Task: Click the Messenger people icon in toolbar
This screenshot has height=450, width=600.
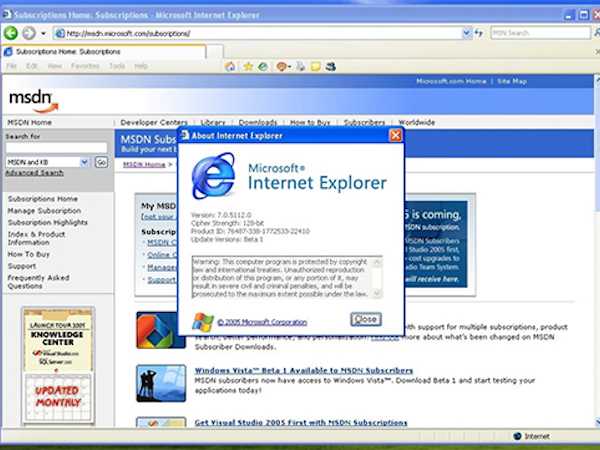Action: [331, 67]
